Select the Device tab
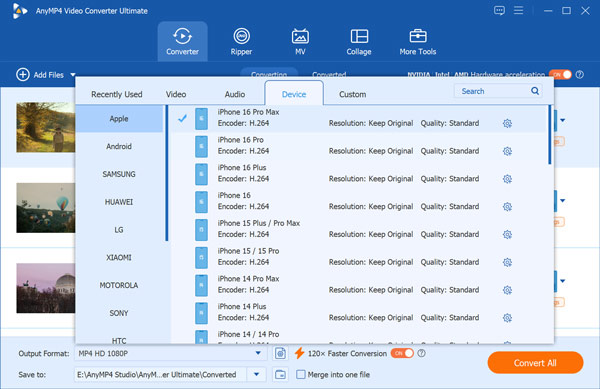 pos(294,93)
